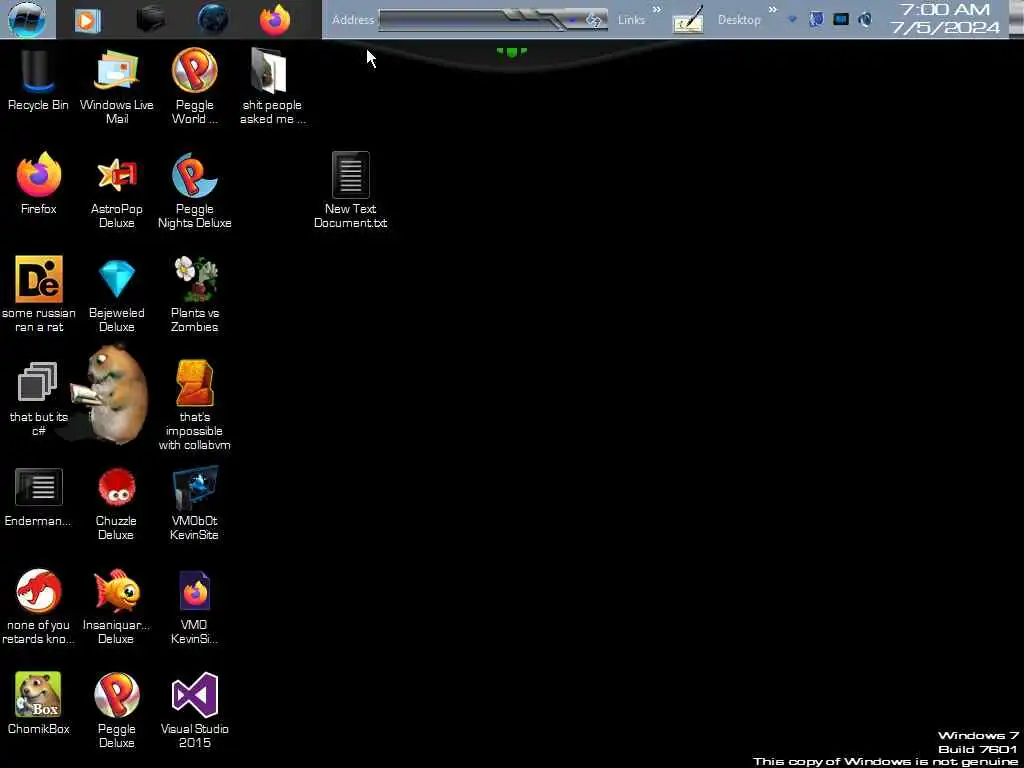The width and height of the screenshot is (1024, 768).
Task: Open the 'none of you retards kno...' icon
Action: [39, 607]
